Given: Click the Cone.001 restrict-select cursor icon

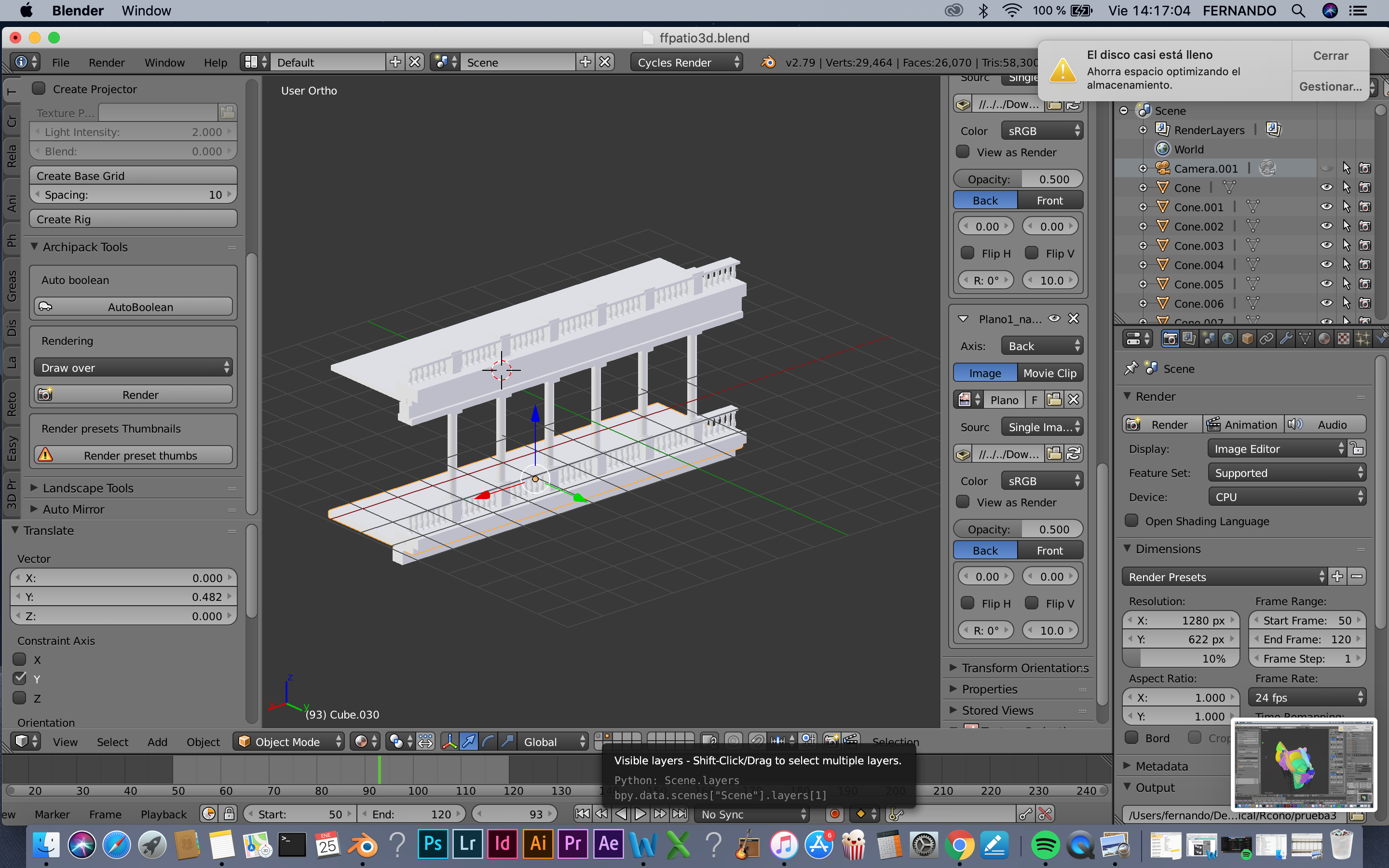Looking at the screenshot, I should pos(1346,207).
